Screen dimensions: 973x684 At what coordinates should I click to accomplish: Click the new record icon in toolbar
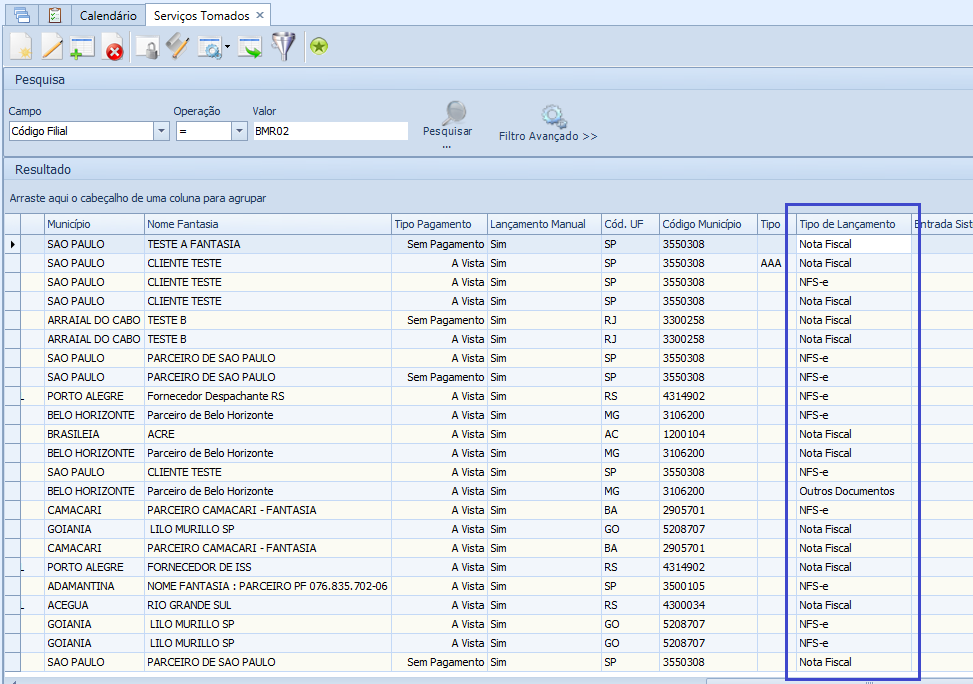click(x=21, y=46)
